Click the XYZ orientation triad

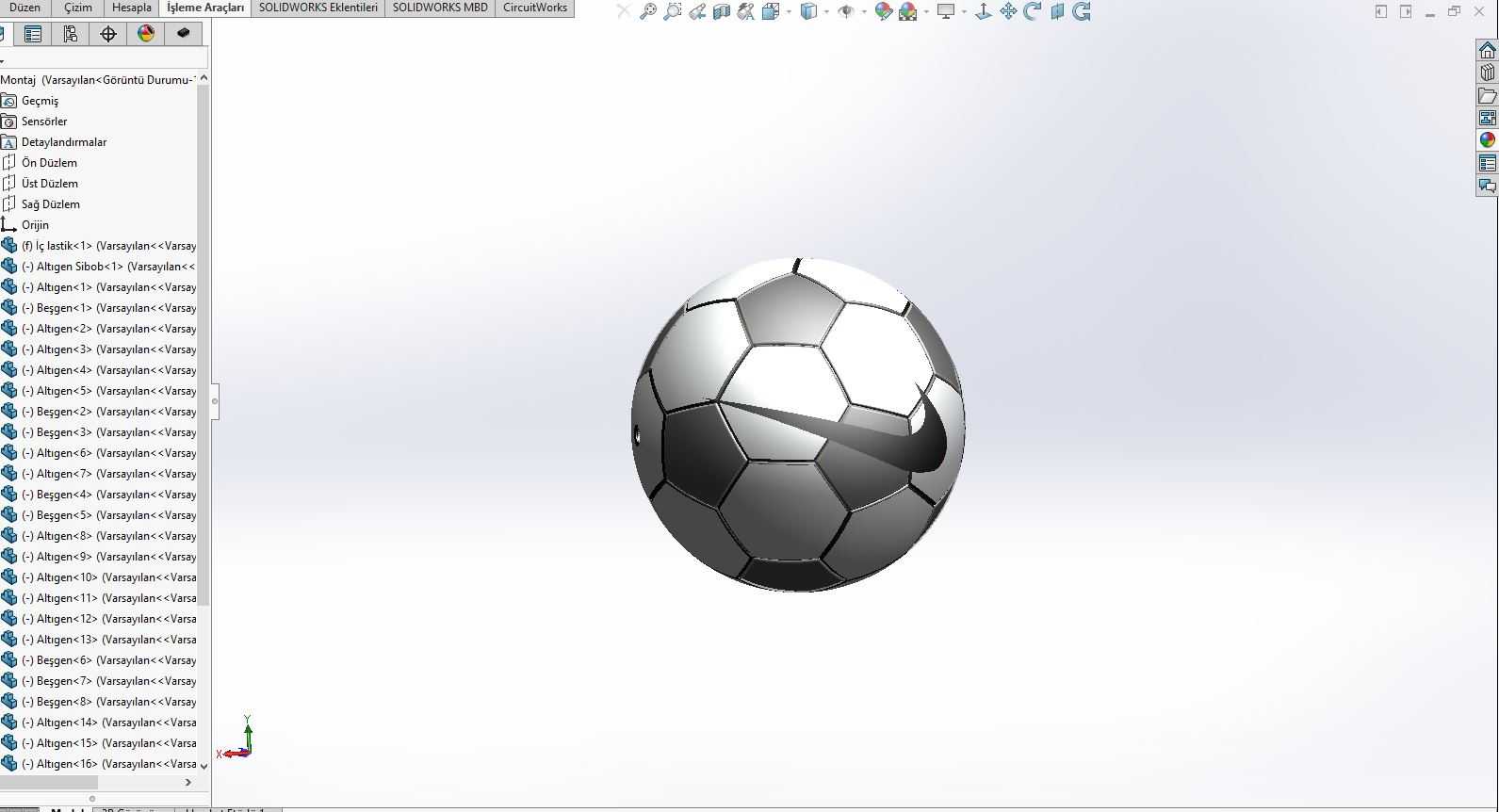(x=236, y=738)
